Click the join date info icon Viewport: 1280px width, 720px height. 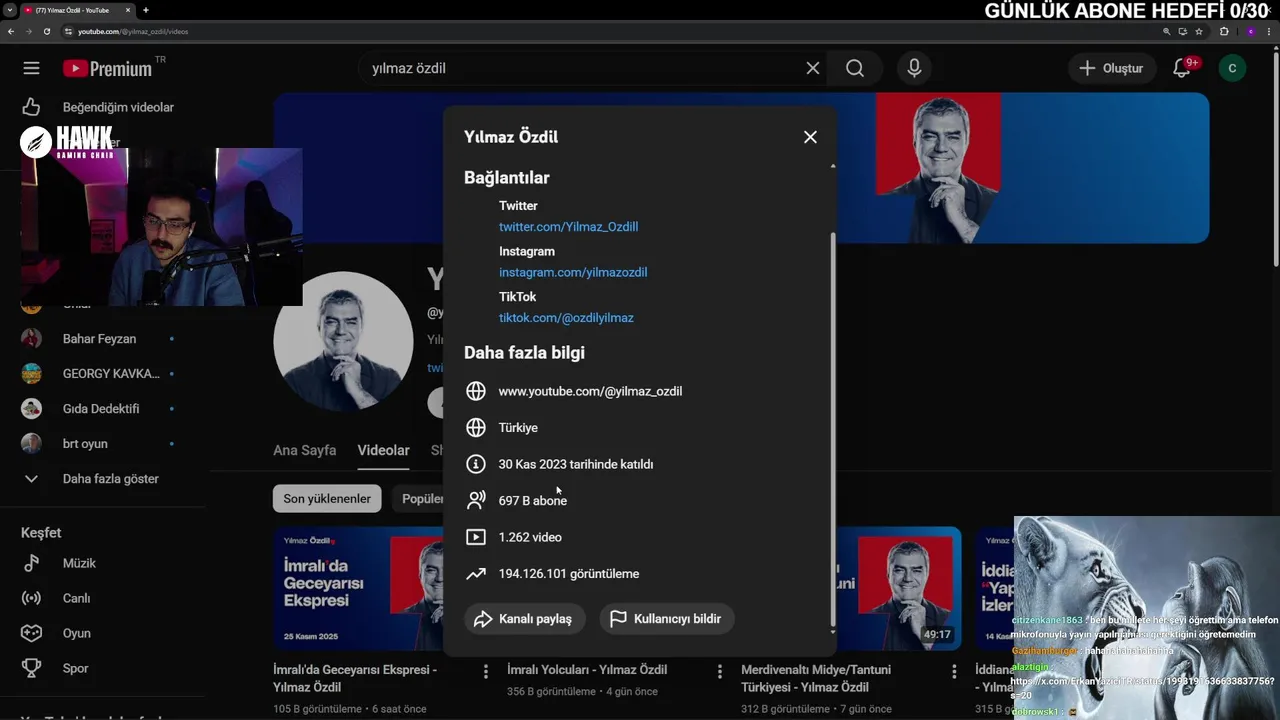tap(476, 464)
